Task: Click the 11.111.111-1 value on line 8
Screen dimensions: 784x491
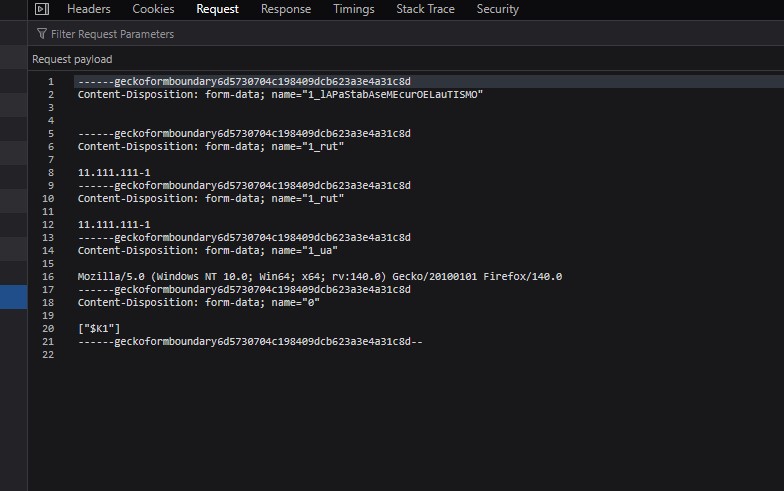Action: pyautogui.click(x=114, y=172)
